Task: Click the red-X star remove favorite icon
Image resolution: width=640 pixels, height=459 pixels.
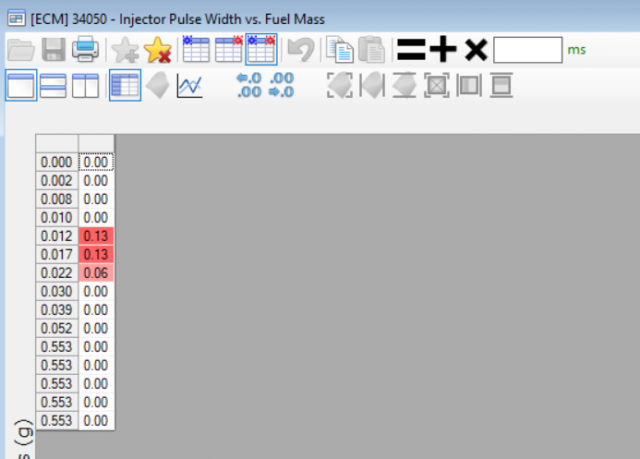Action: 158,49
